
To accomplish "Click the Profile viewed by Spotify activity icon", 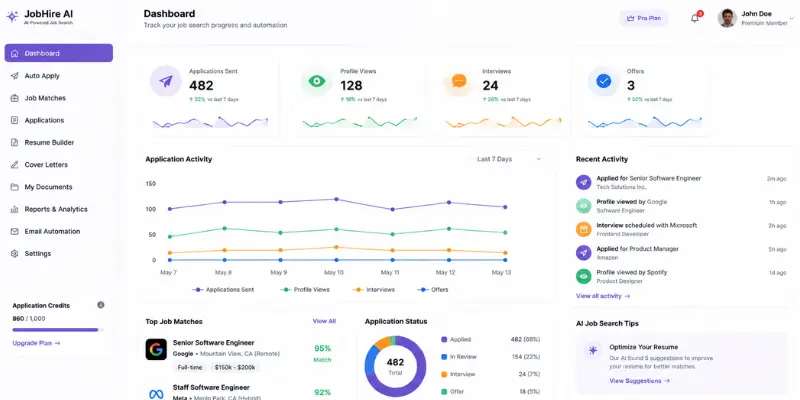I will (584, 276).
